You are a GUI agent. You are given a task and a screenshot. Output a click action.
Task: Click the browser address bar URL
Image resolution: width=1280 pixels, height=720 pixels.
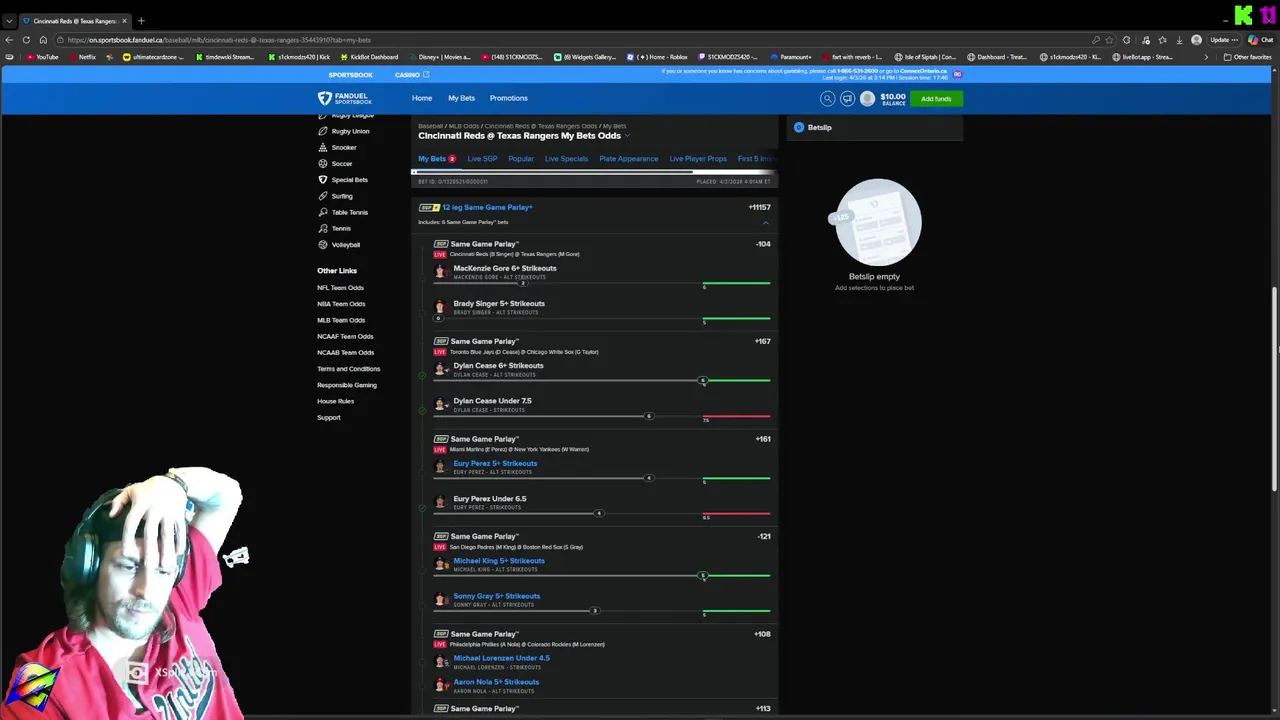tap(219, 40)
